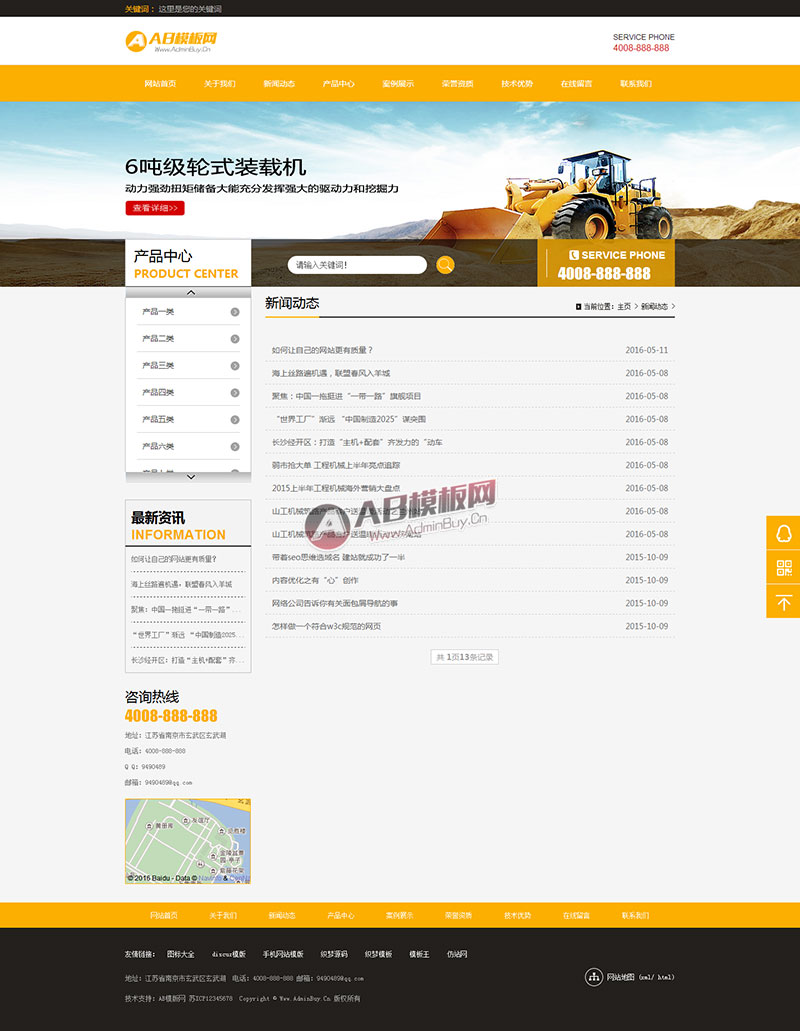Image resolution: width=800 pixels, height=1031 pixels.
Task: Open main-list article 聚焦：中国一拖挺进“一带一路”旗舰项目
Action: pos(346,396)
